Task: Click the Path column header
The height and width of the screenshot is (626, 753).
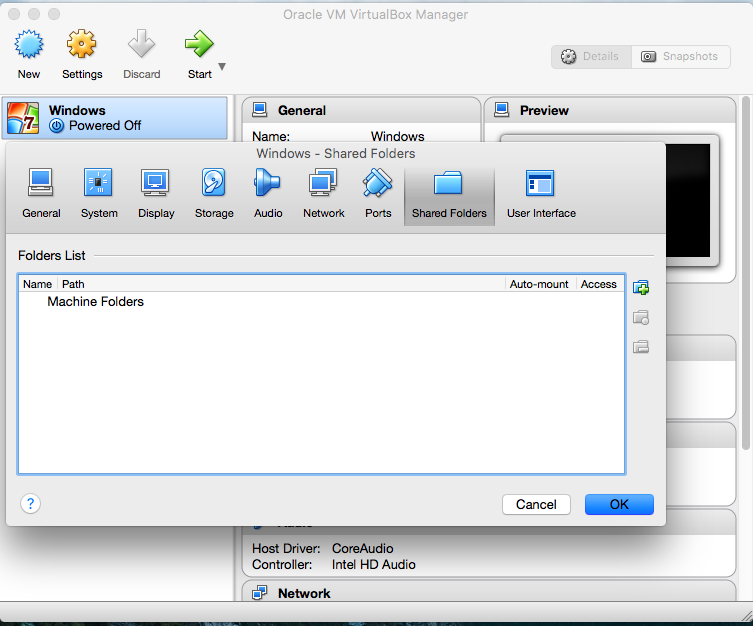Action: click(281, 284)
